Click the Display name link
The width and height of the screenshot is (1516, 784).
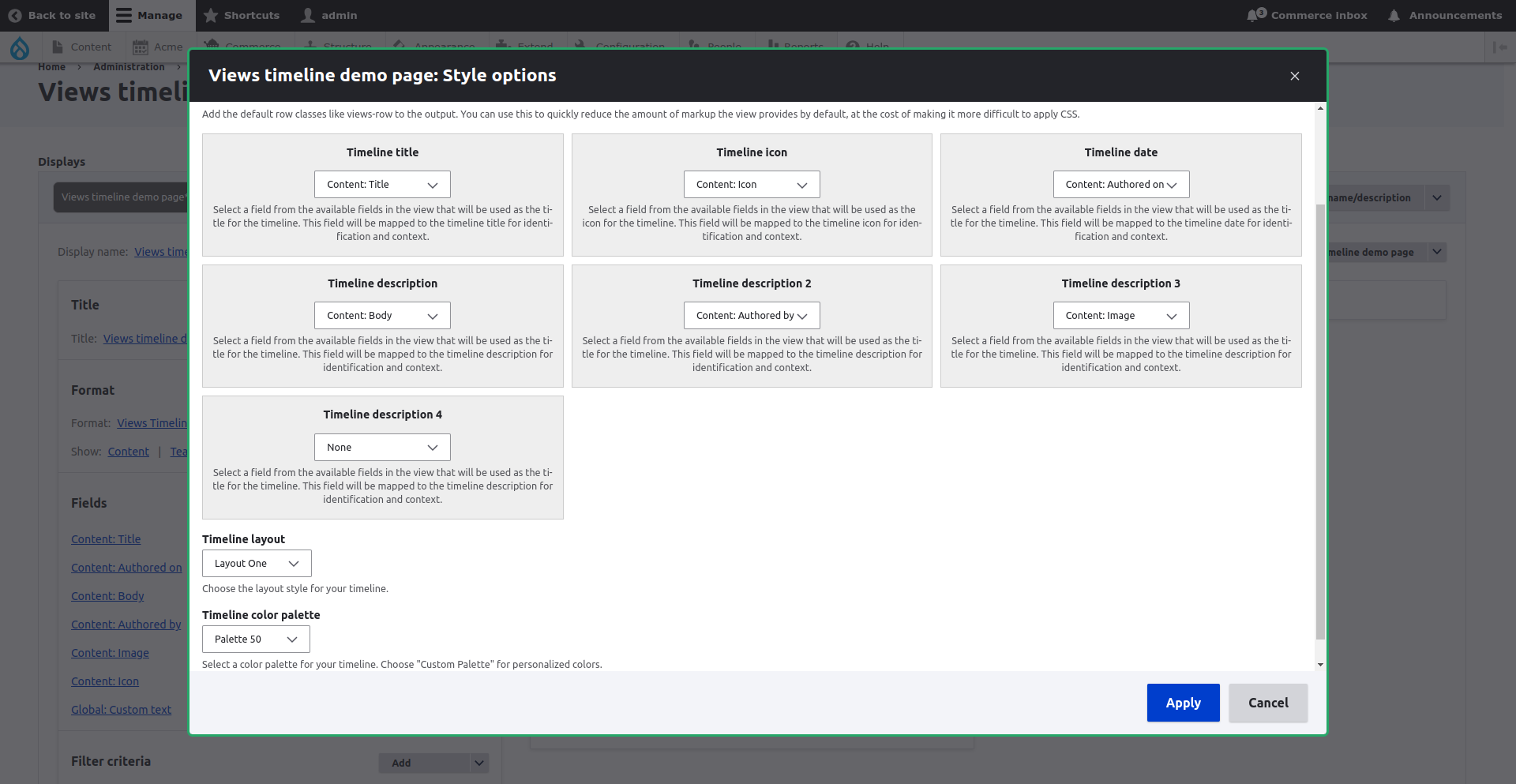(161, 252)
